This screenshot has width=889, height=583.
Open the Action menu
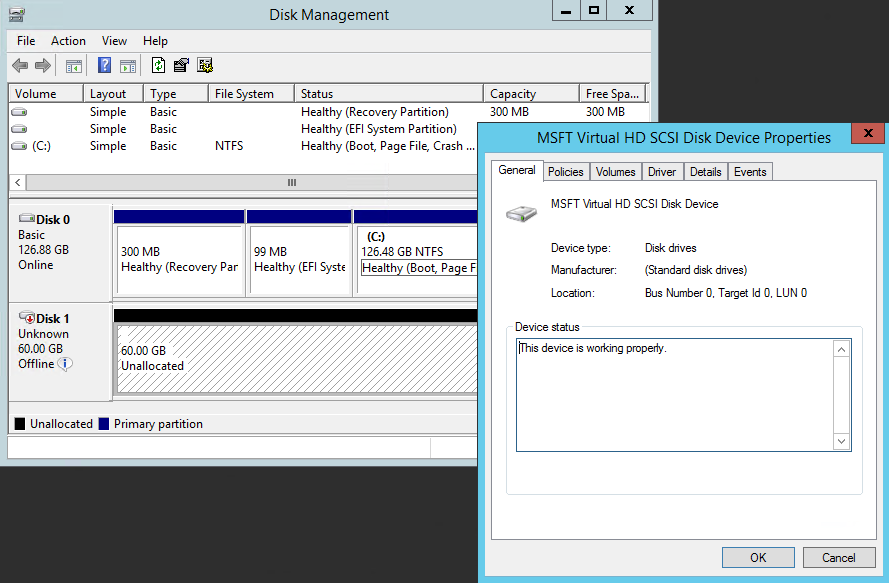point(68,41)
